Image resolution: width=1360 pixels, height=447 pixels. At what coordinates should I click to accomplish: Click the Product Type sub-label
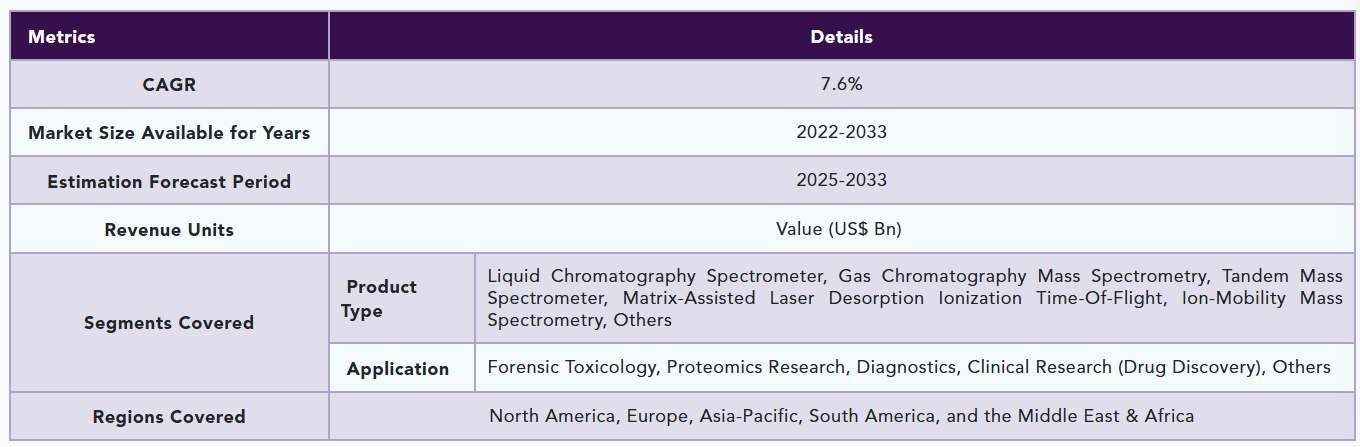379,299
